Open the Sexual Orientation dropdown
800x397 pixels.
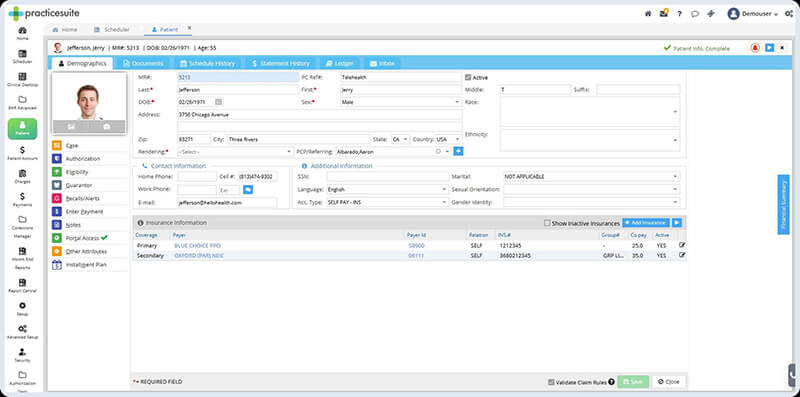point(591,189)
